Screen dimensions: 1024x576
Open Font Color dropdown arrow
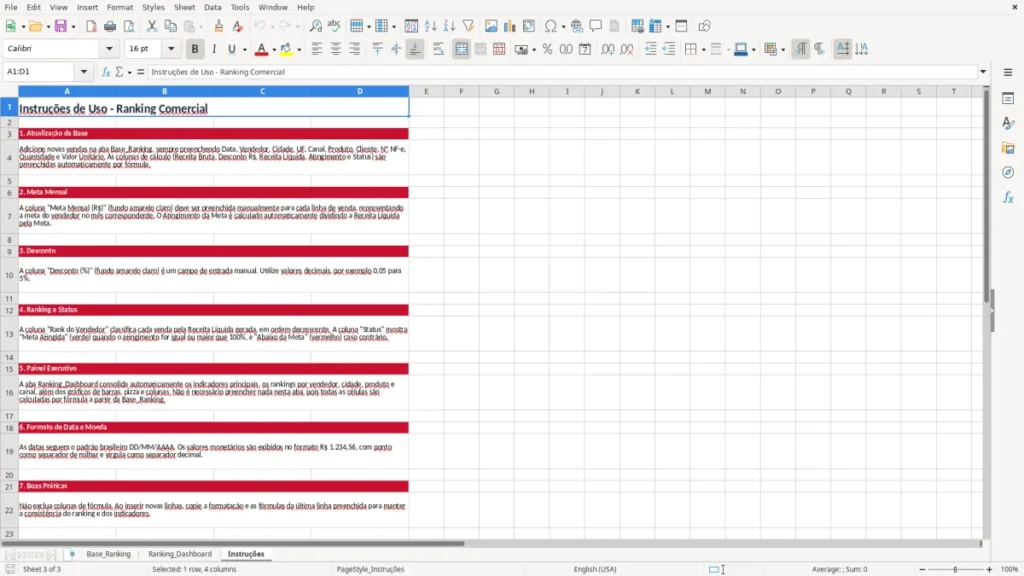(x=274, y=50)
